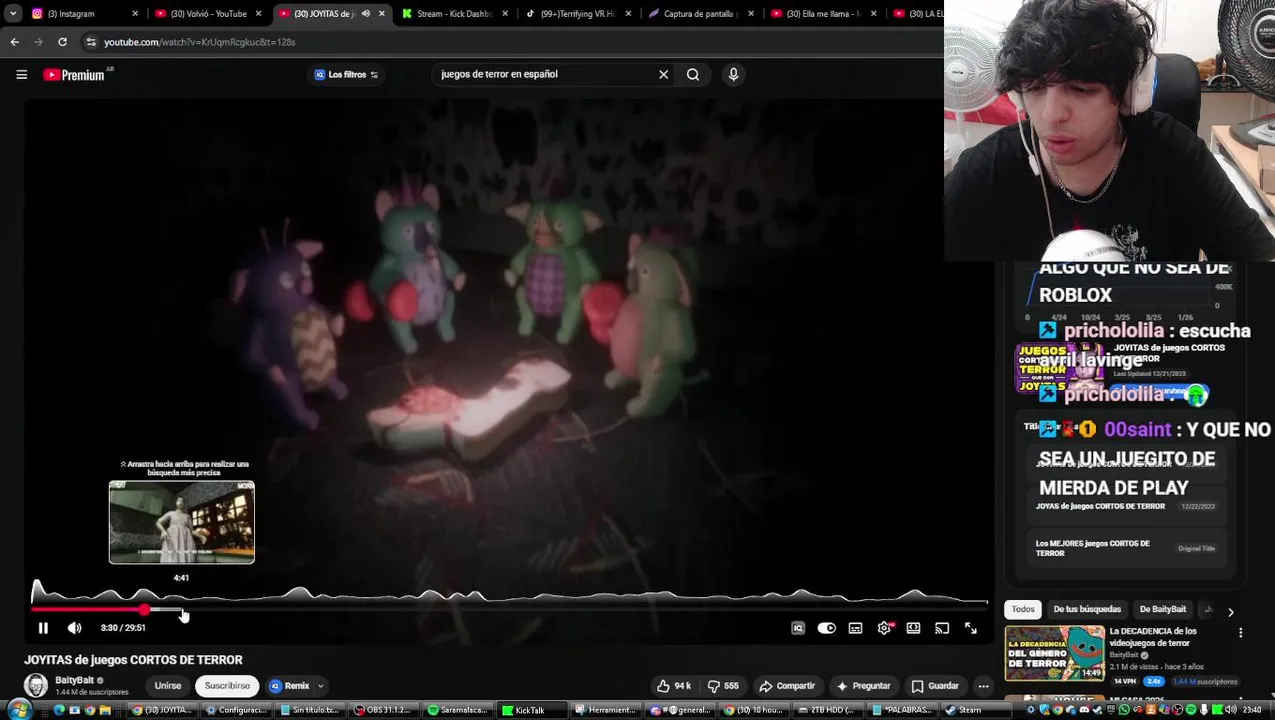The image size is (1275, 720).
Task: Select the De tus búsquedas chip
Action: point(1087,609)
